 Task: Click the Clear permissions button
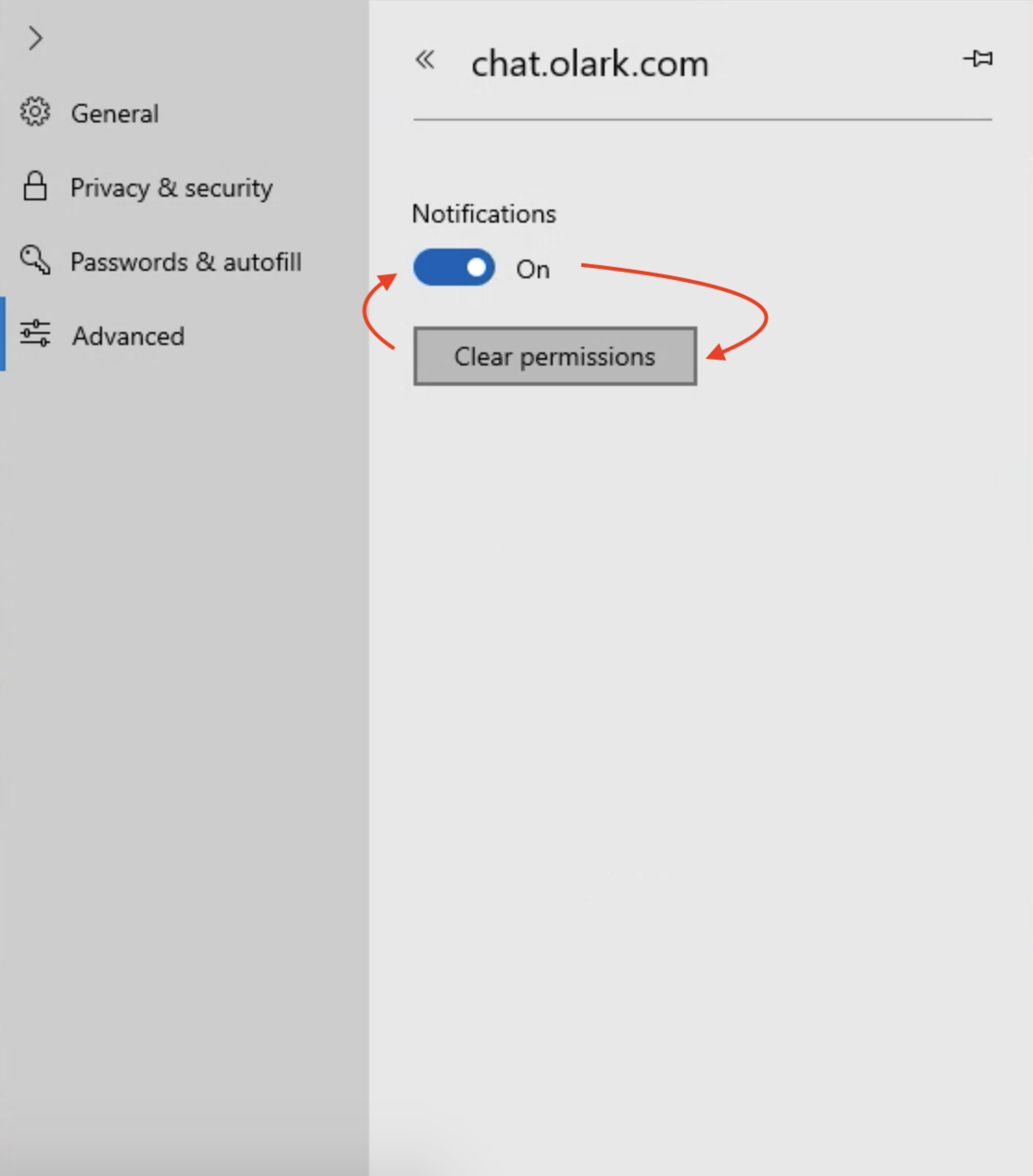tap(554, 356)
